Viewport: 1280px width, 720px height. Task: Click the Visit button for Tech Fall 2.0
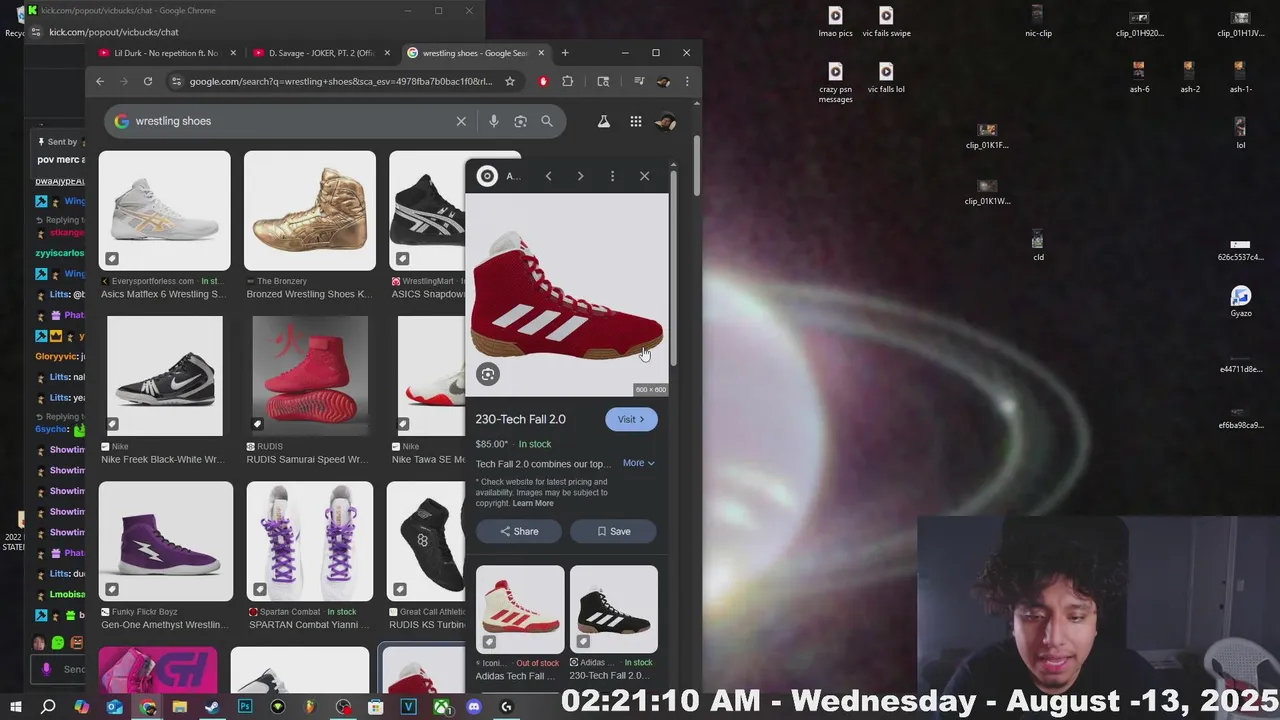pyautogui.click(x=631, y=419)
